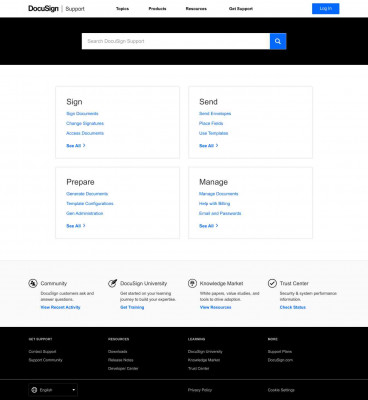Click the Check Status link
The height and width of the screenshot is (400, 368).
click(x=293, y=307)
